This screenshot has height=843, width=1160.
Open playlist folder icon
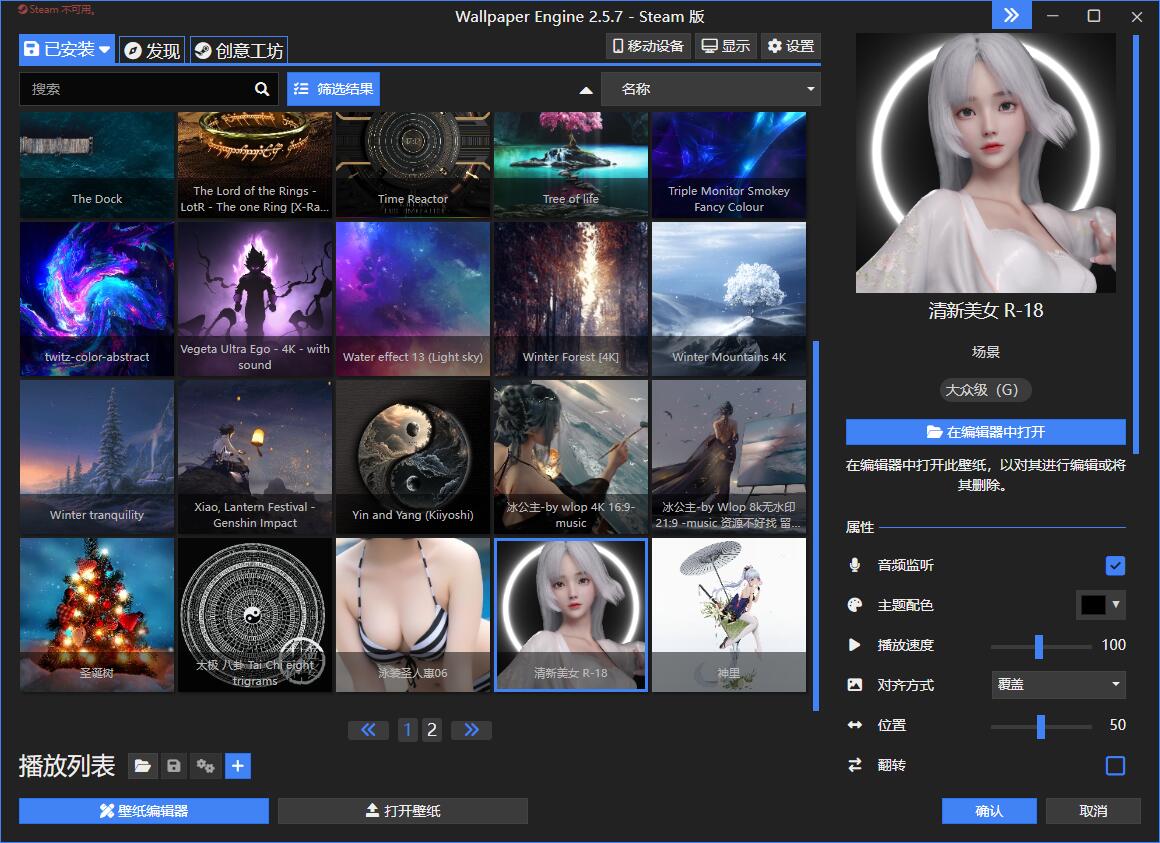[143, 766]
